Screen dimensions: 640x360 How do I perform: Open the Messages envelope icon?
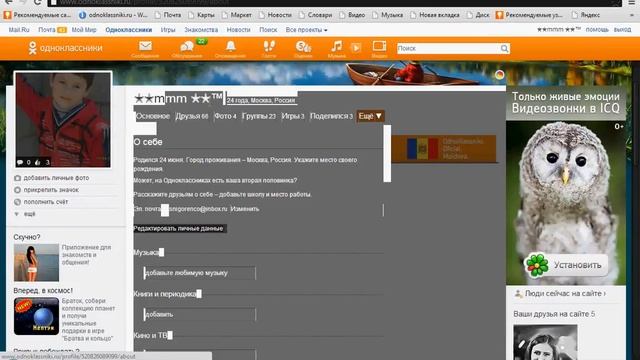pos(145,47)
